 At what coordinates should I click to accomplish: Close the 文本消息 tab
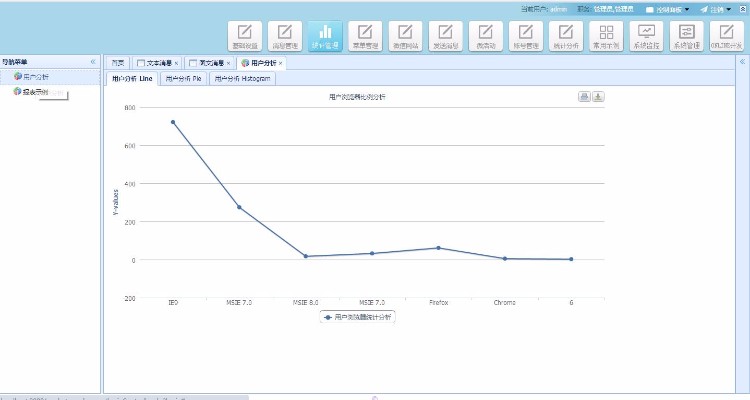coord(176,63)
